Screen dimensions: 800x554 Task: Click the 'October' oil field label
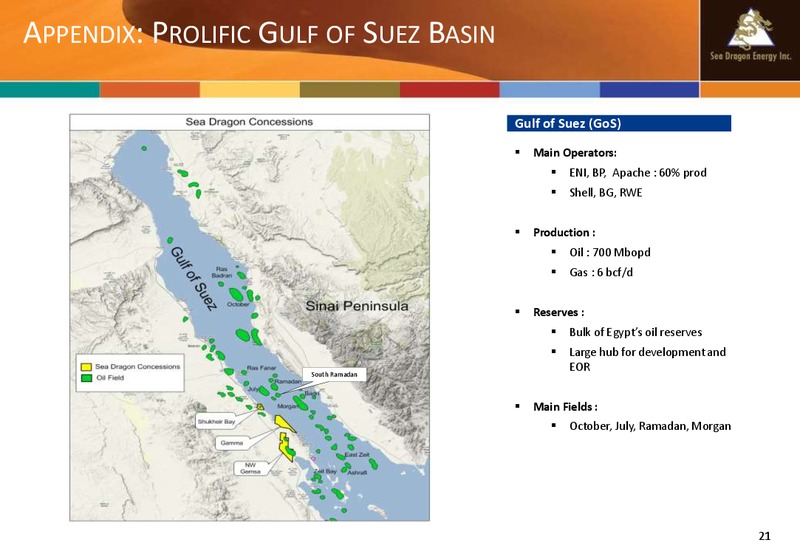point(238,305)
